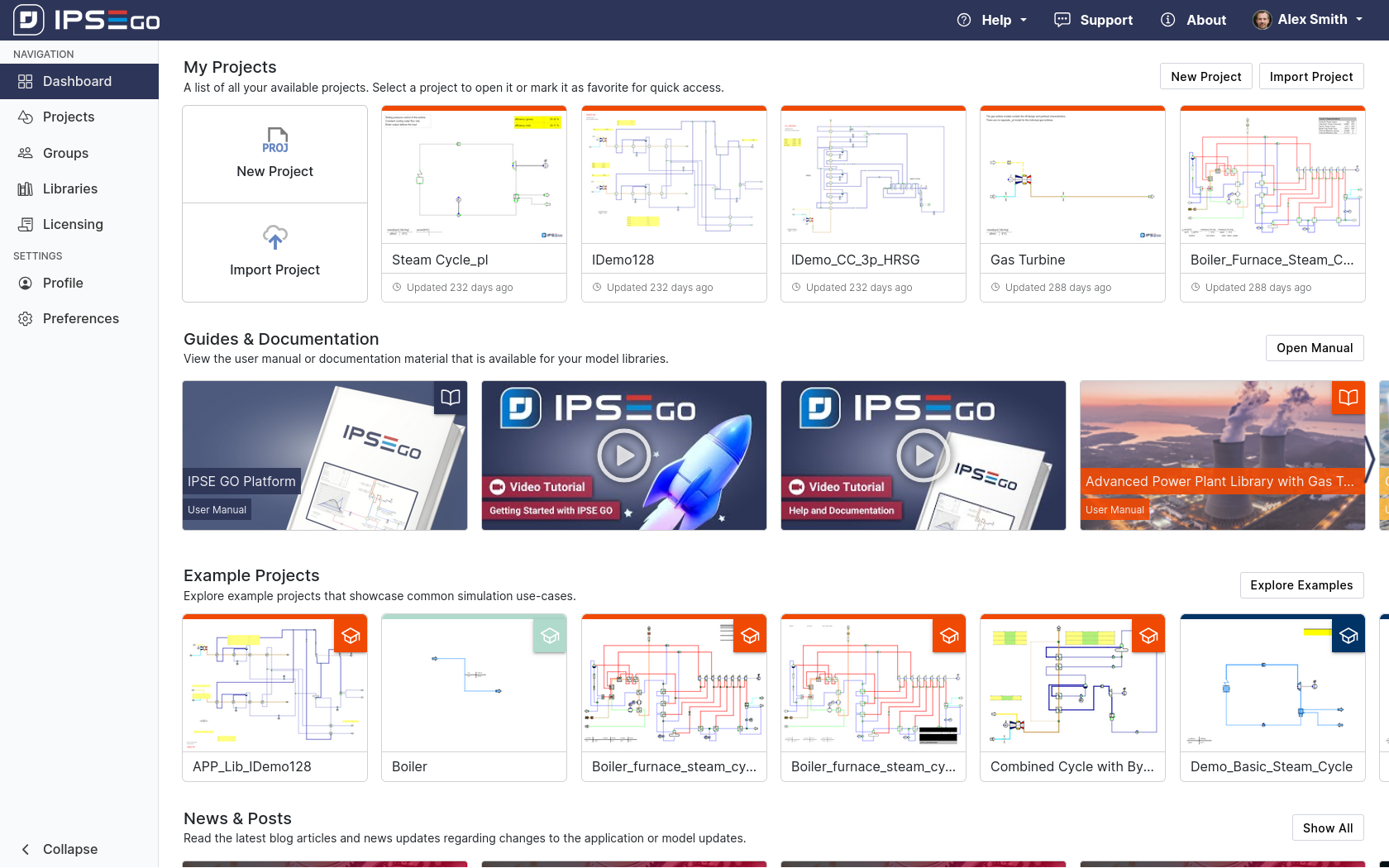The height and width of the screenshot is (868, 1389).
Task: Open the Support link in header
Action: [1094, 20]
